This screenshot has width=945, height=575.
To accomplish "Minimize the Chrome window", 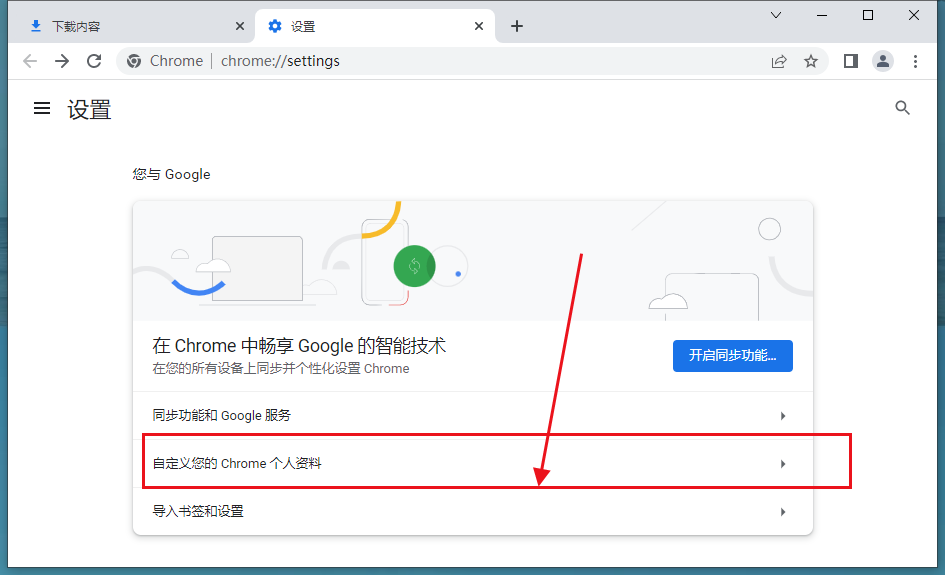I will (822, 16).
